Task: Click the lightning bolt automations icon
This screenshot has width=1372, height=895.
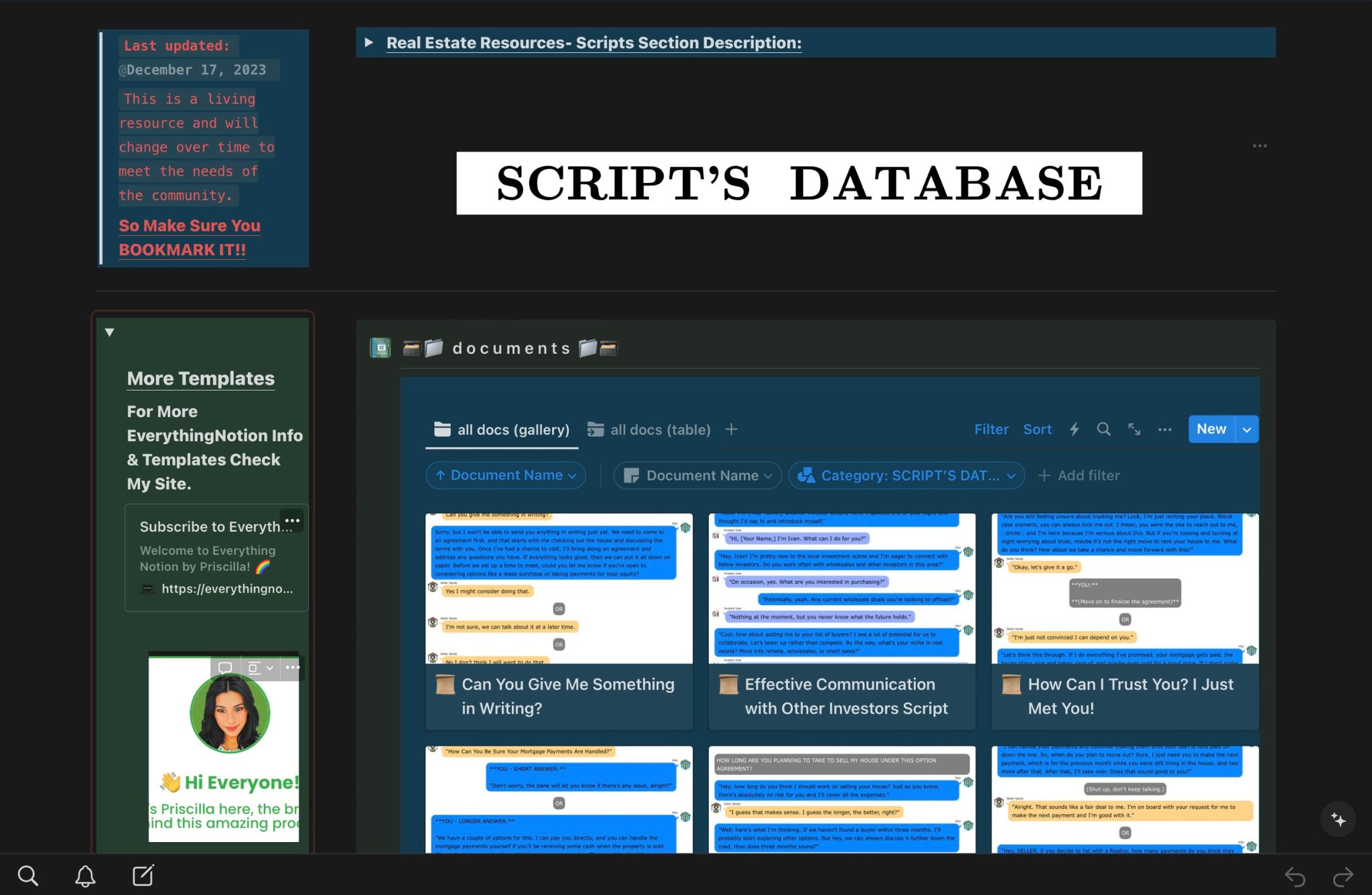Action: (1074, 429)
